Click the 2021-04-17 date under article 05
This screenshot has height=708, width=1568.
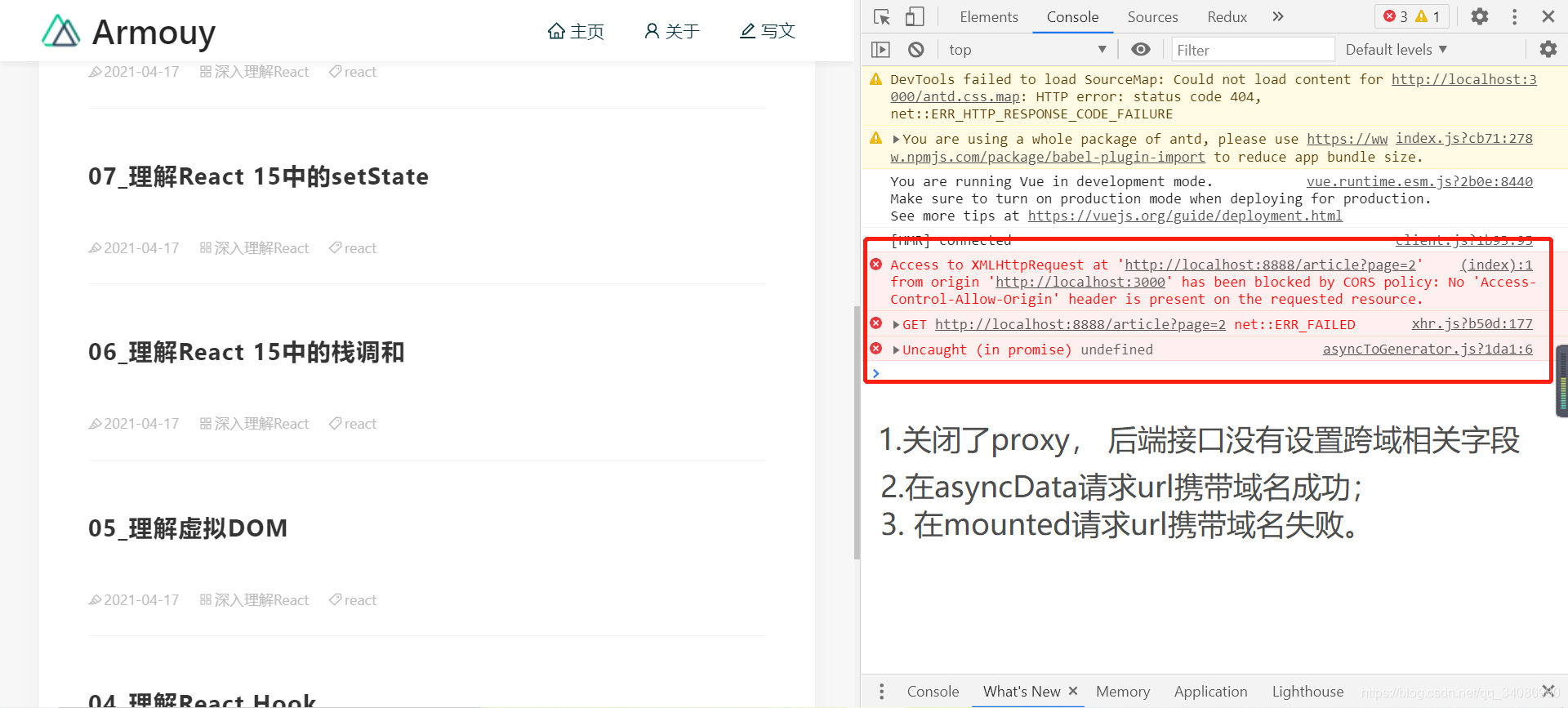141,600
